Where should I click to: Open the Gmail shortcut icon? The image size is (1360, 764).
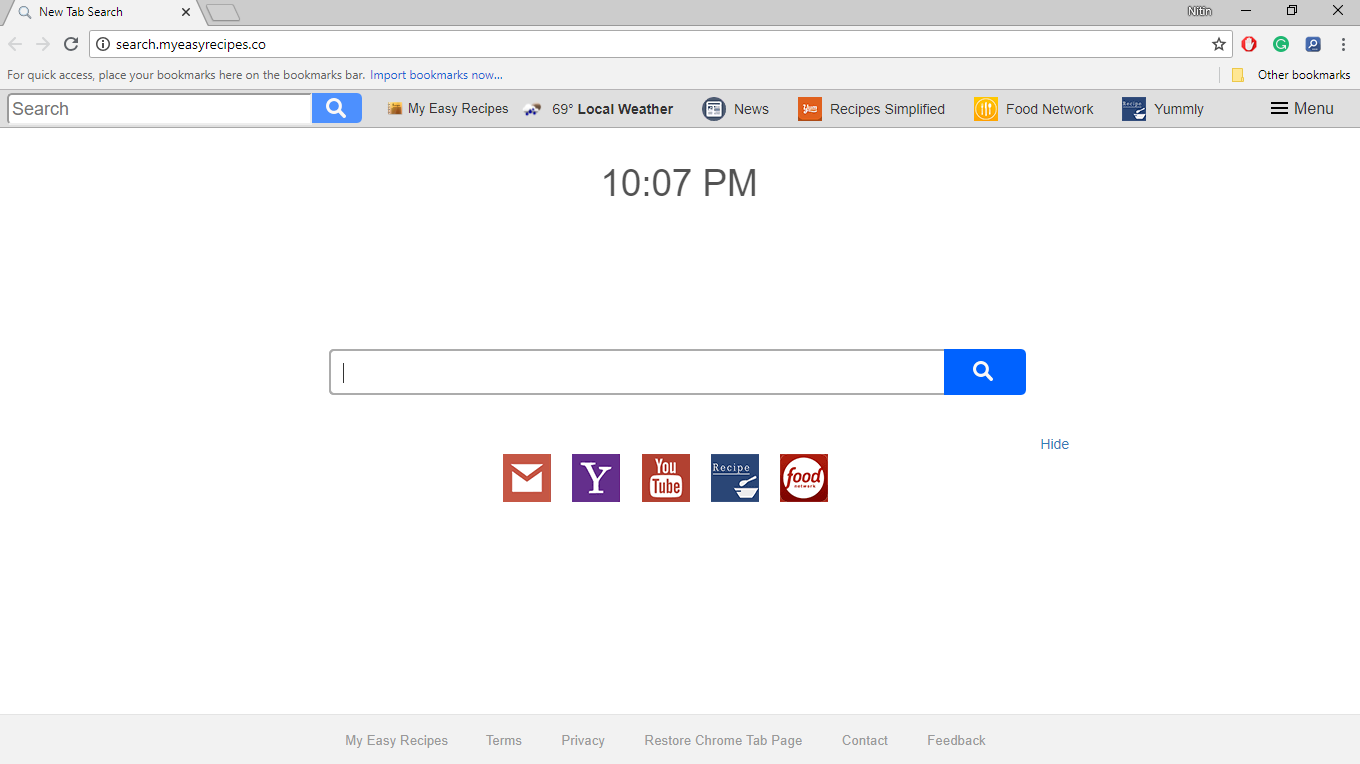click(x=526, y=478)
